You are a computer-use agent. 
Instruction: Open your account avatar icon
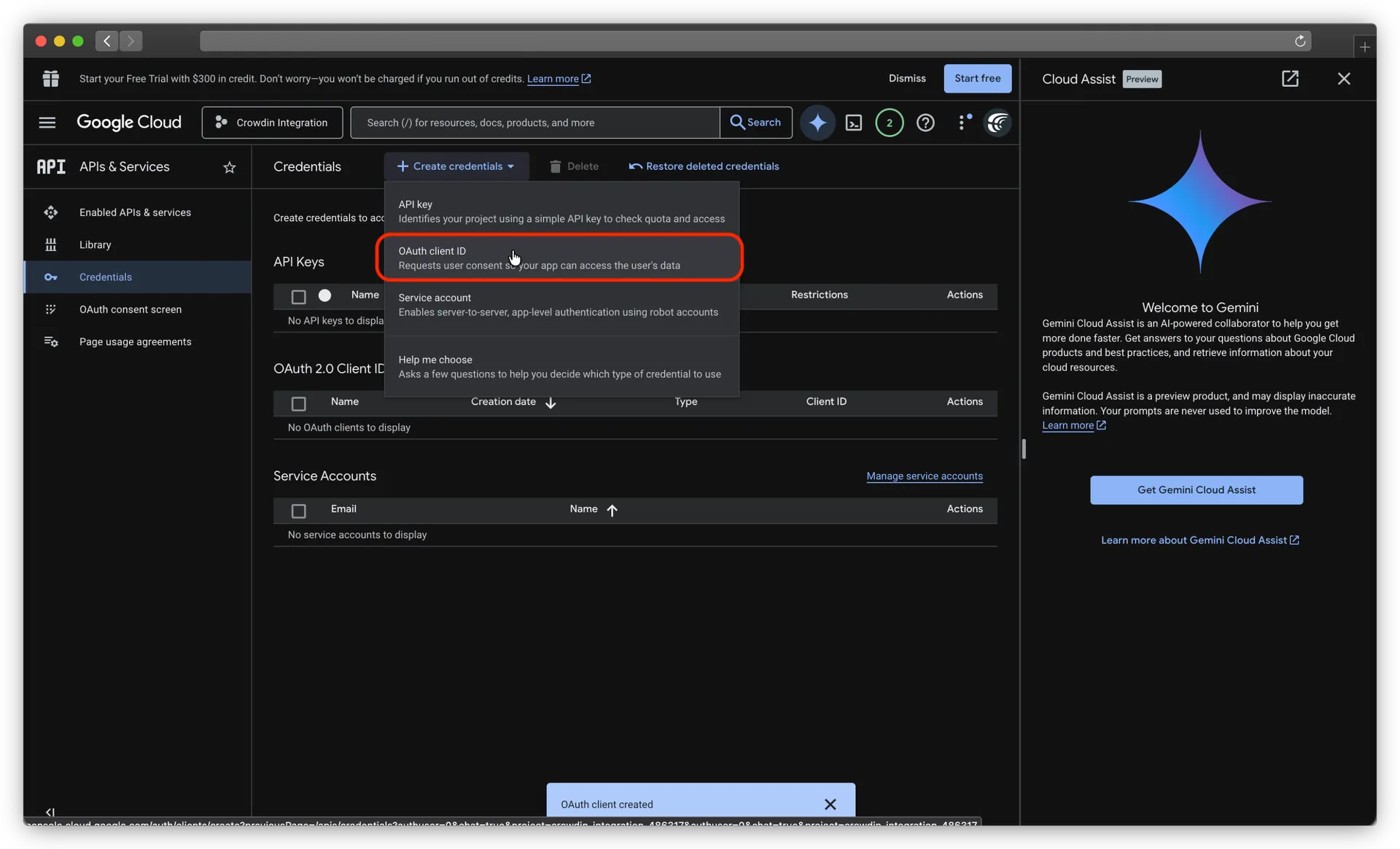[x=998, y=123]
